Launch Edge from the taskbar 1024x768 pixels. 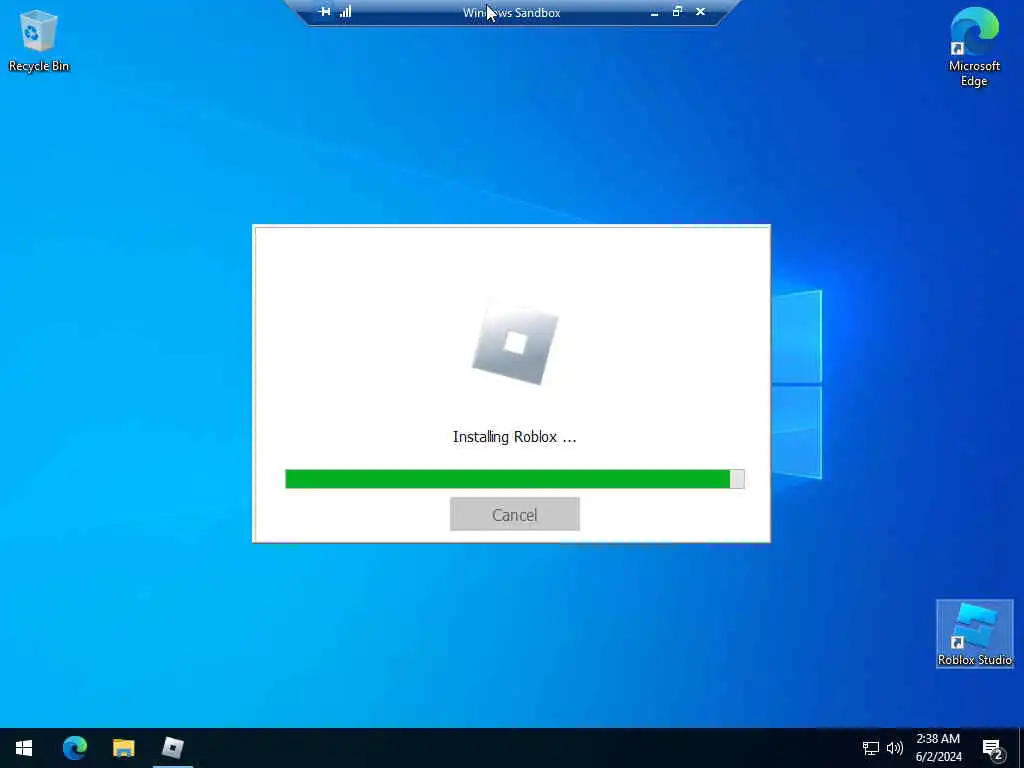[x=74, y=748]
